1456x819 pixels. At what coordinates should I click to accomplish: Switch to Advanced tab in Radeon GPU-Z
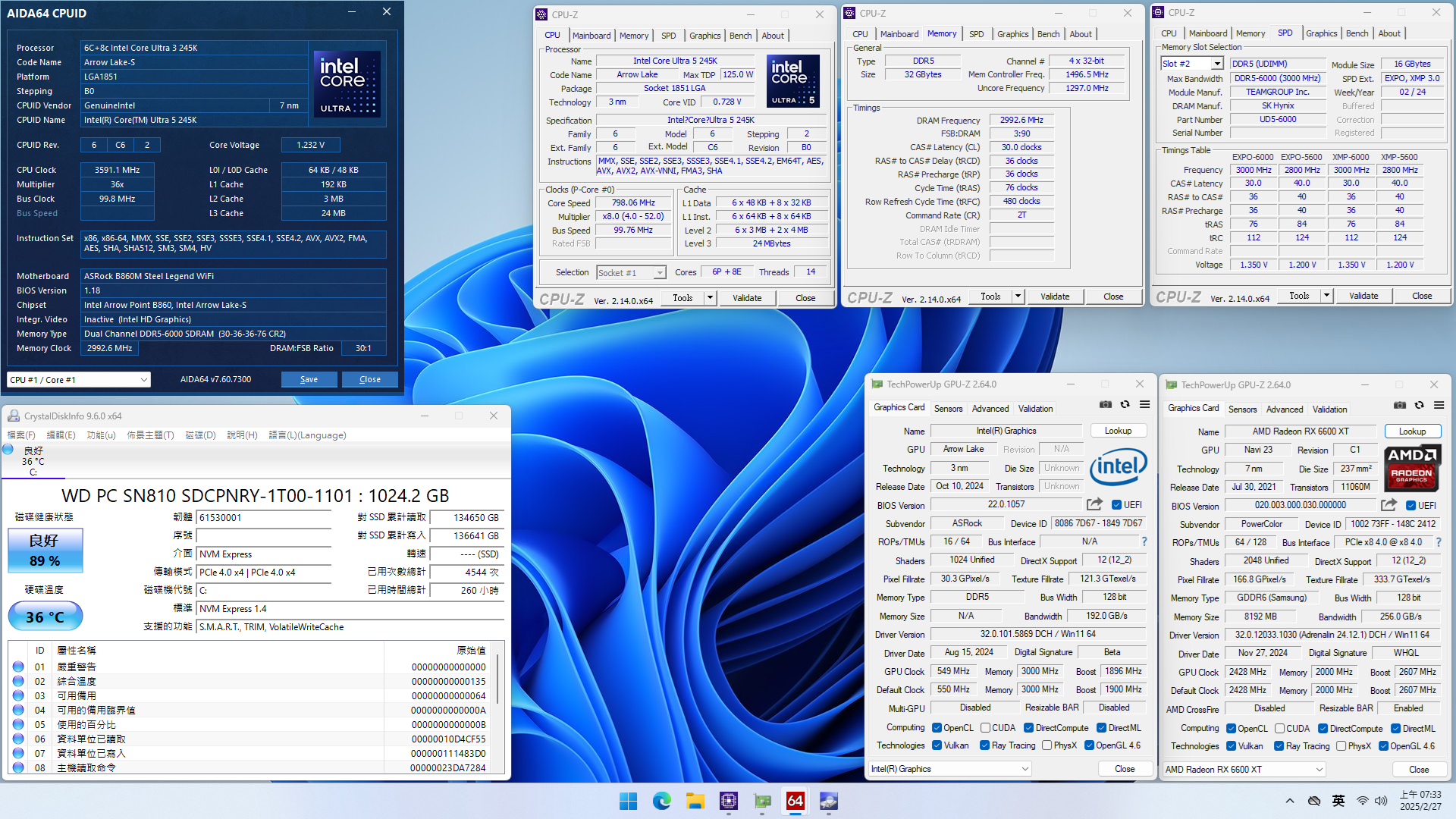[1285, 409]
